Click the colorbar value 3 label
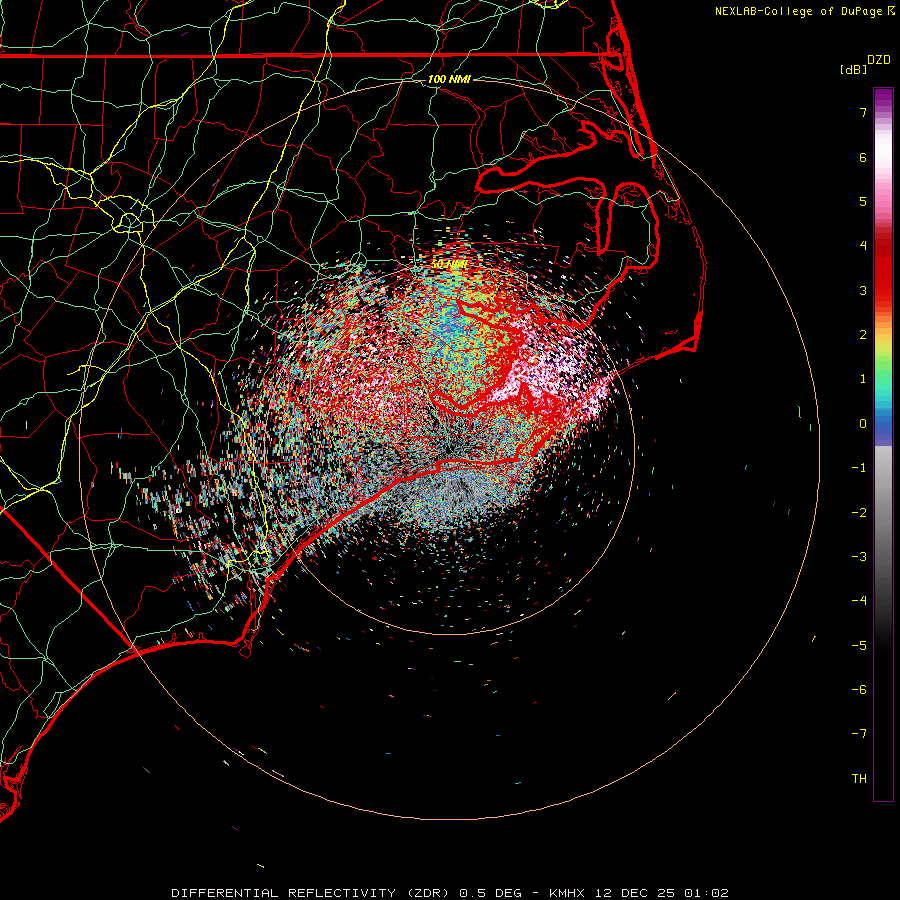This screenshot has width=900, height=900. (x=863, y=290)
